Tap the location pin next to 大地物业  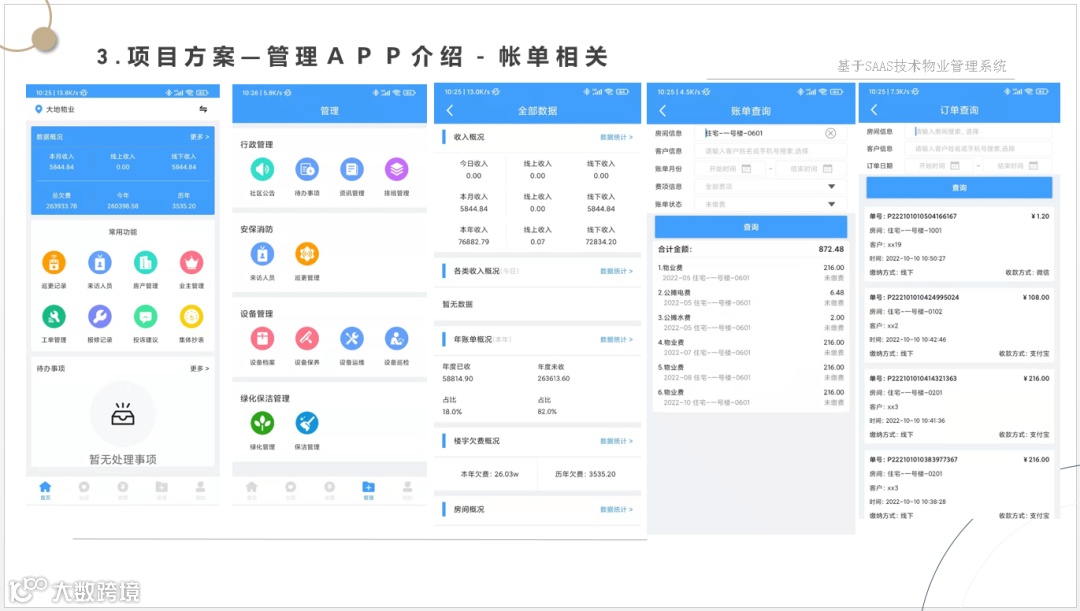[x=39, y=109]
